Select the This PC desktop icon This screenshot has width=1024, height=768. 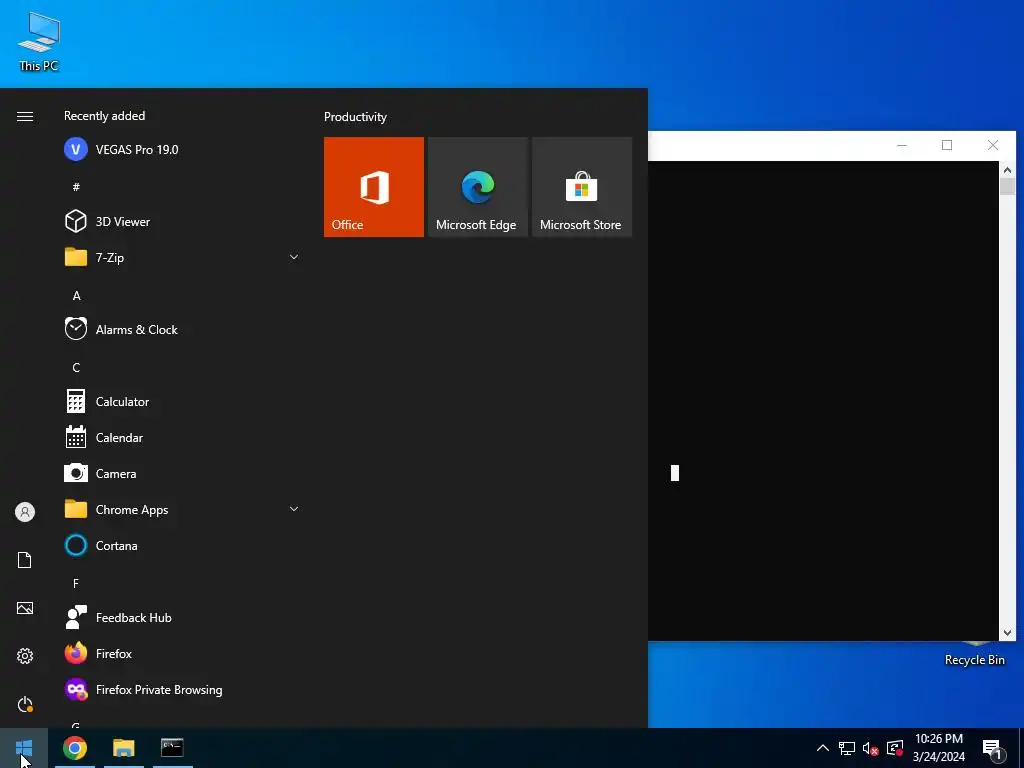pyautogui.click(x=39, y=40)
